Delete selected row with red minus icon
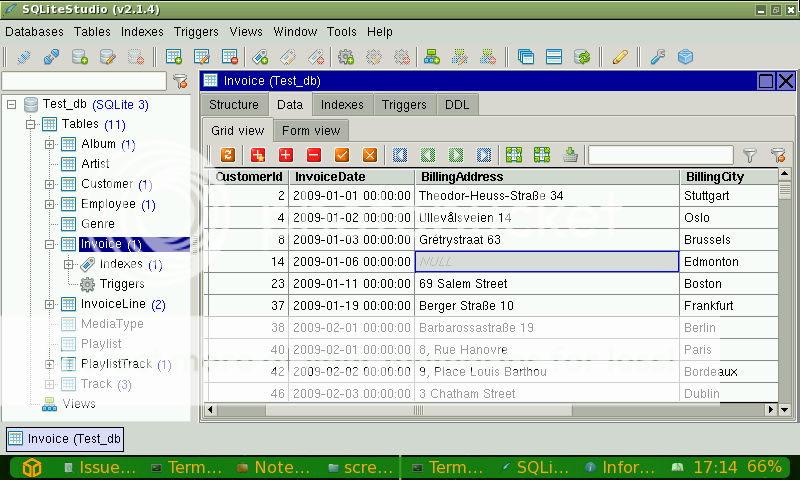 pos(313,155)
